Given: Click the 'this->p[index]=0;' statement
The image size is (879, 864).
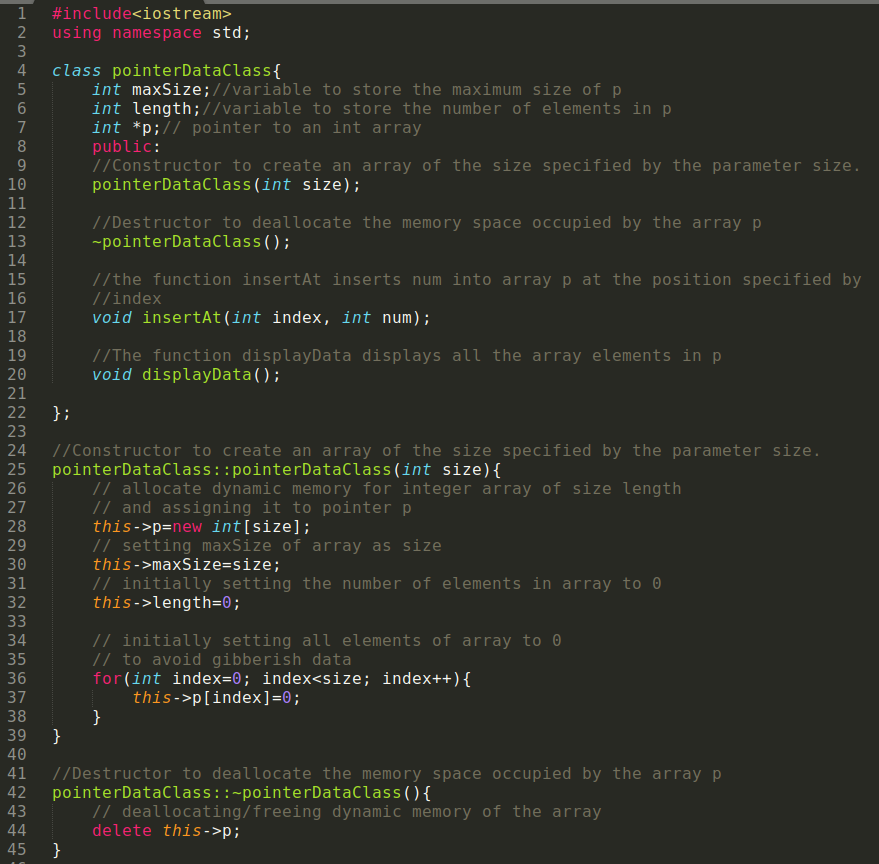Looking at the screenshot, I should [x=216, y=698].
